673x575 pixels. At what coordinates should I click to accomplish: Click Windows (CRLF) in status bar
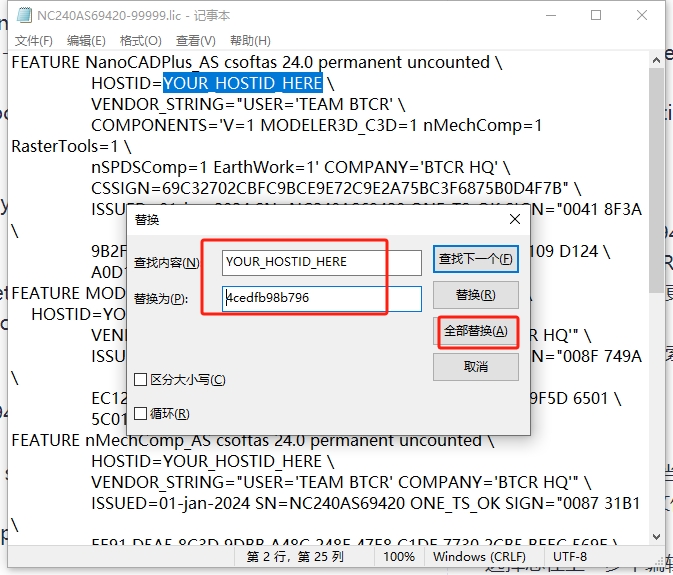(x=479, y=557)
